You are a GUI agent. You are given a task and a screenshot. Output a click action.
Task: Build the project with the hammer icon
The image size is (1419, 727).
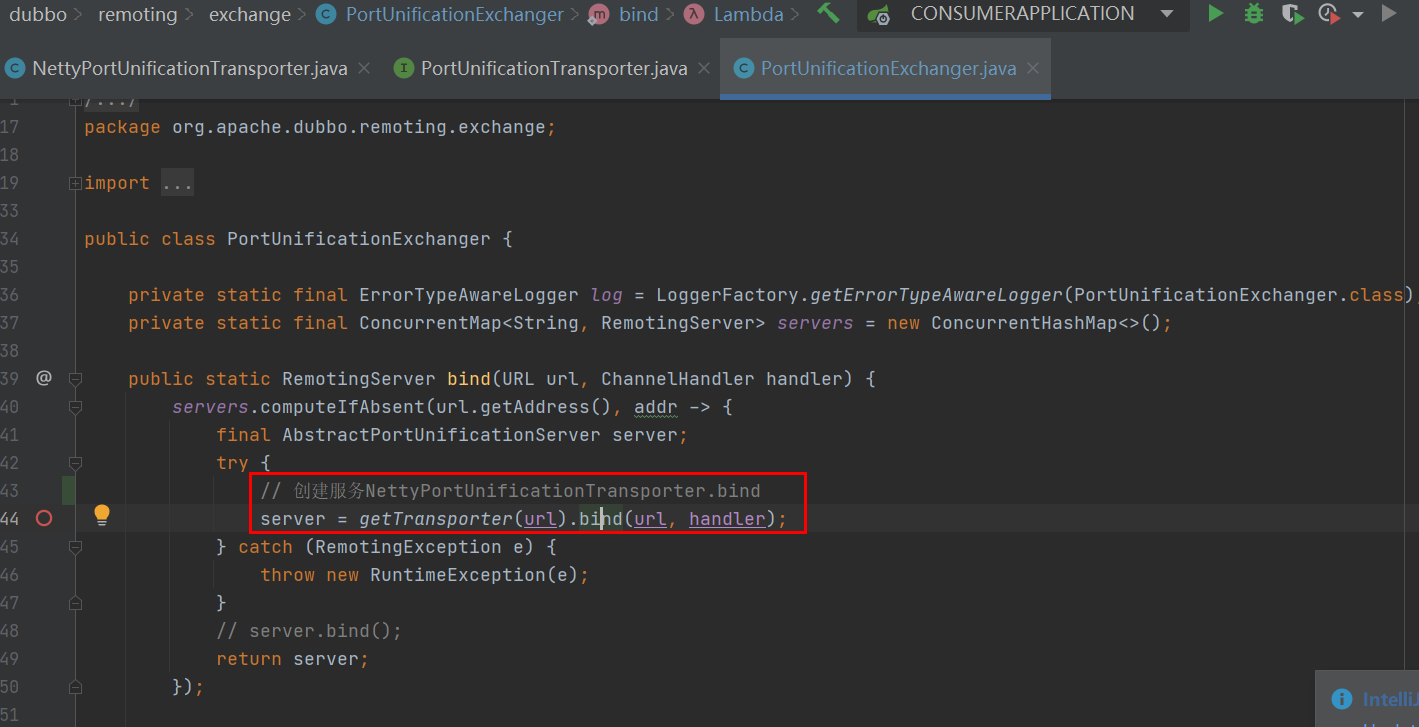pyautogui.click(x=828, y=14)
